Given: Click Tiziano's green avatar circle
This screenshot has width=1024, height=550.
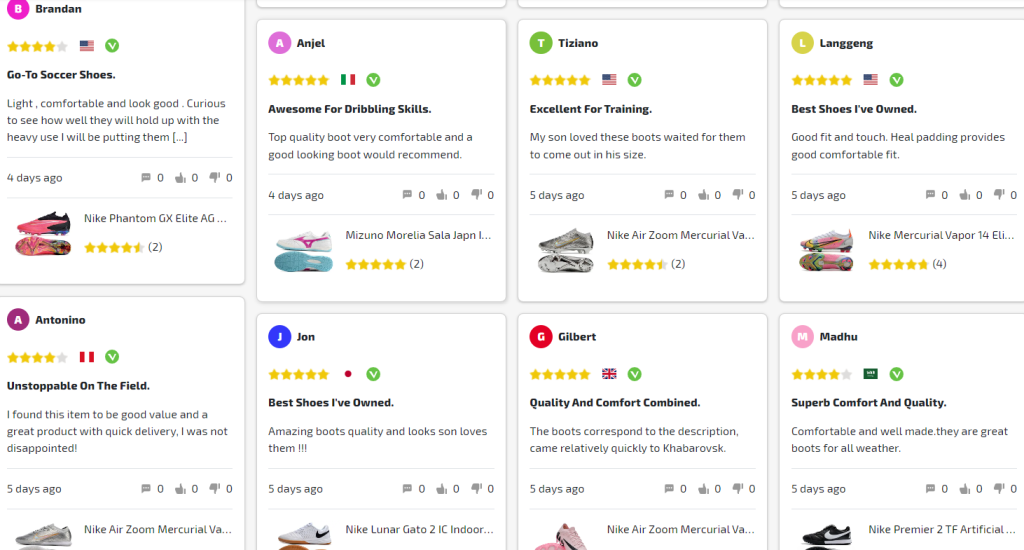Looking at the screenshot, I should (541, 43).
